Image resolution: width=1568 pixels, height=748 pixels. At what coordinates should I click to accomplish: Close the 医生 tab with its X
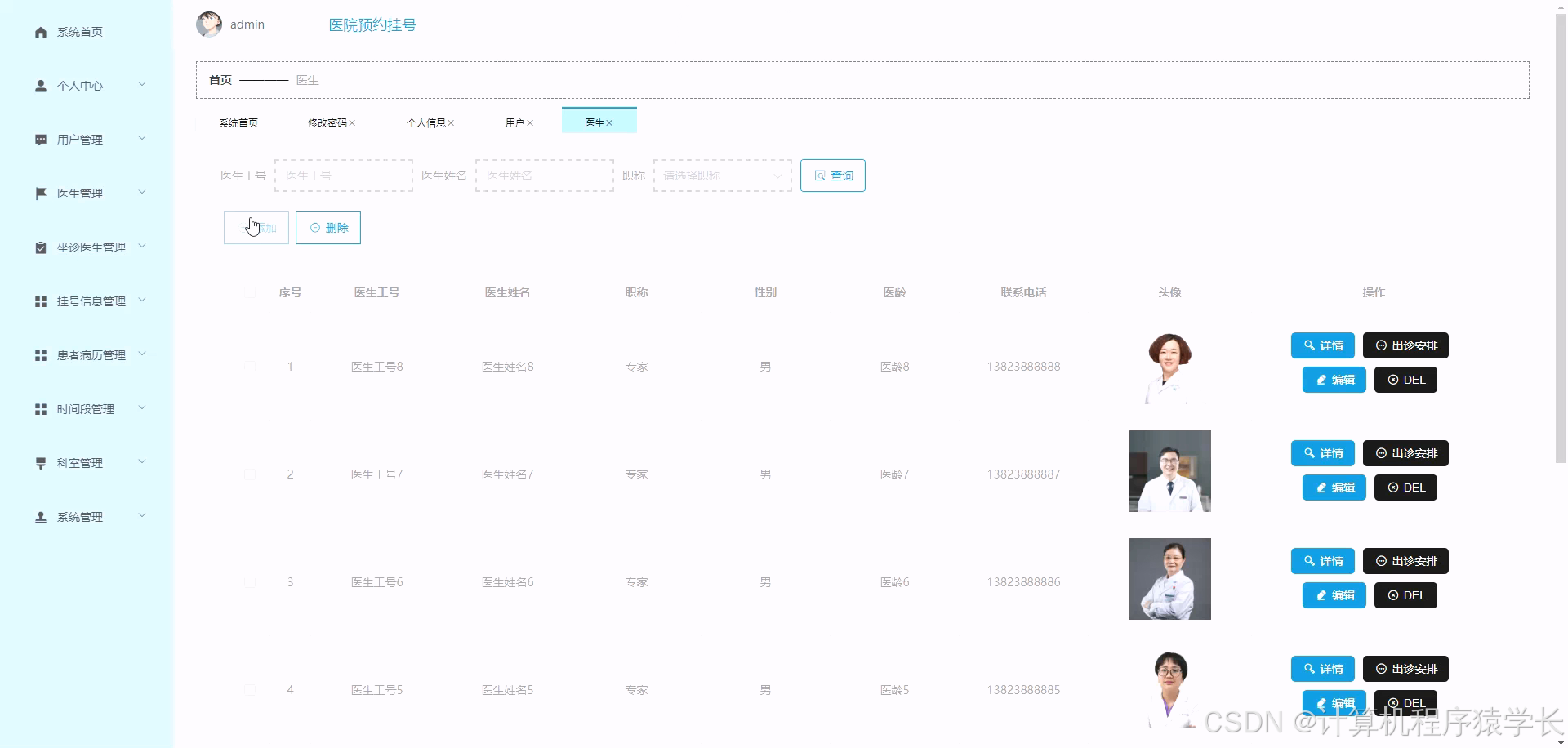(x=609, y=123)
